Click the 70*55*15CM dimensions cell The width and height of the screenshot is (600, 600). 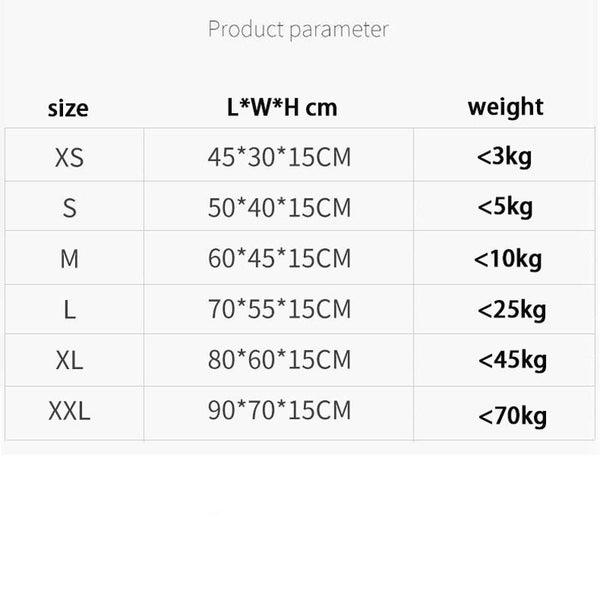279,309
